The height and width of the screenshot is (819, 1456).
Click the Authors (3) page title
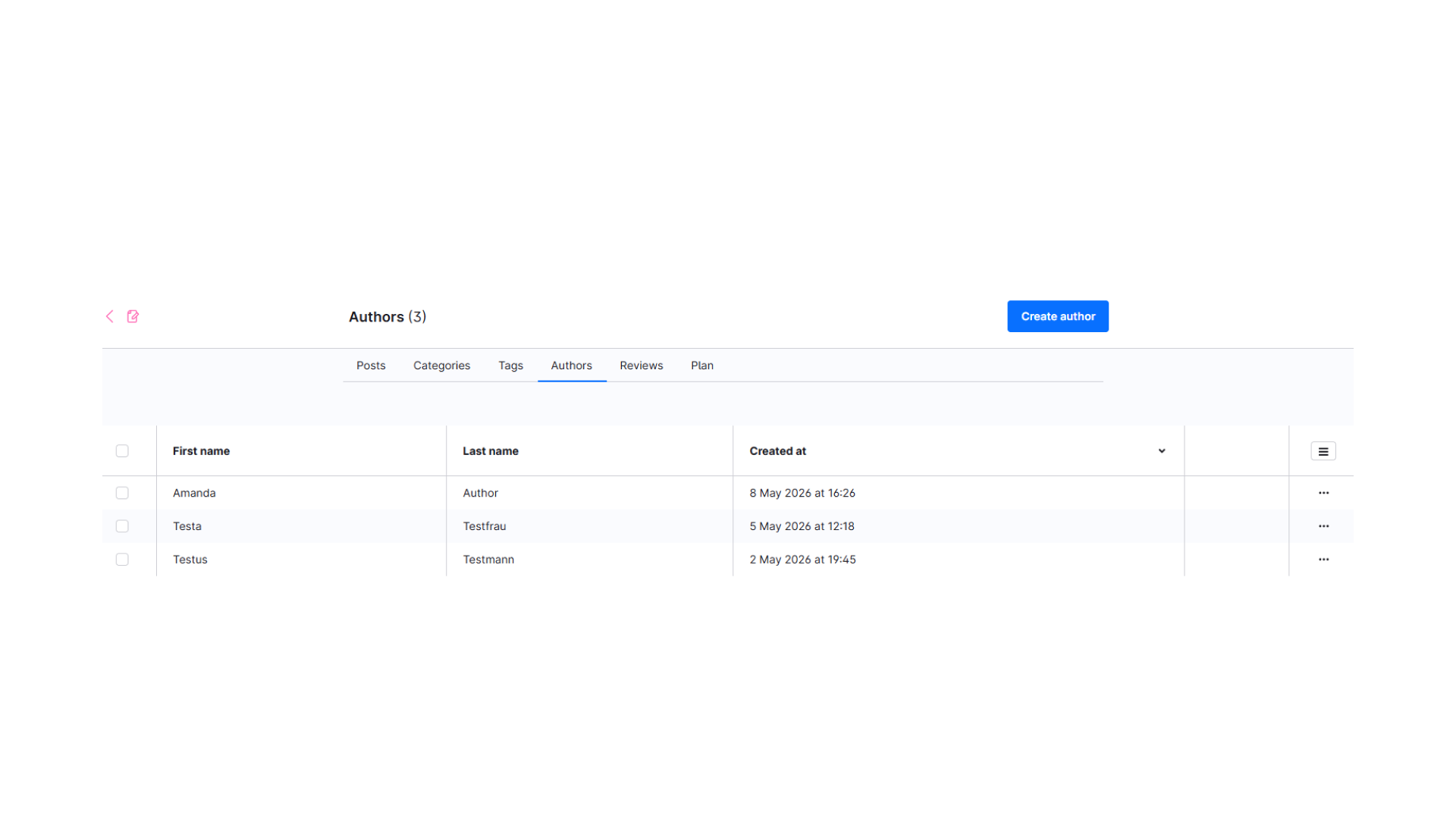pyautogui.click(x=388, y=317)
